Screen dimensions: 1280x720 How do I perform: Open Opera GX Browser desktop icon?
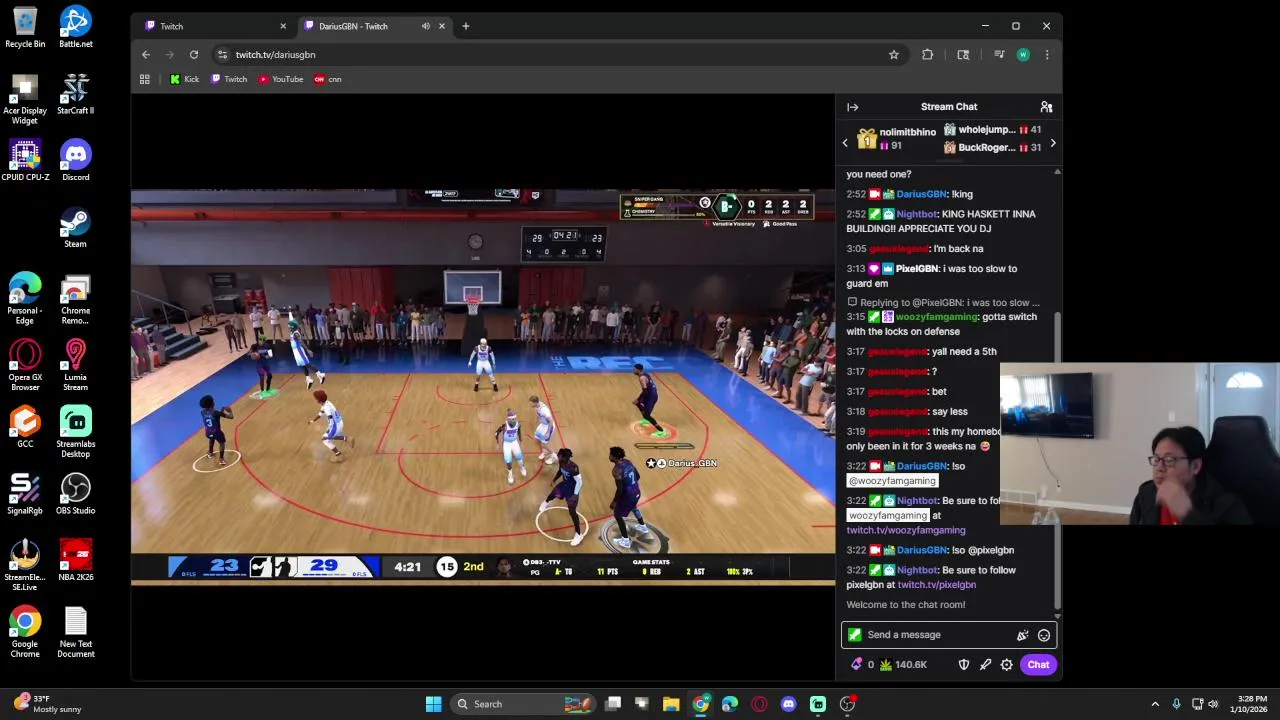(x=25, y=365)
